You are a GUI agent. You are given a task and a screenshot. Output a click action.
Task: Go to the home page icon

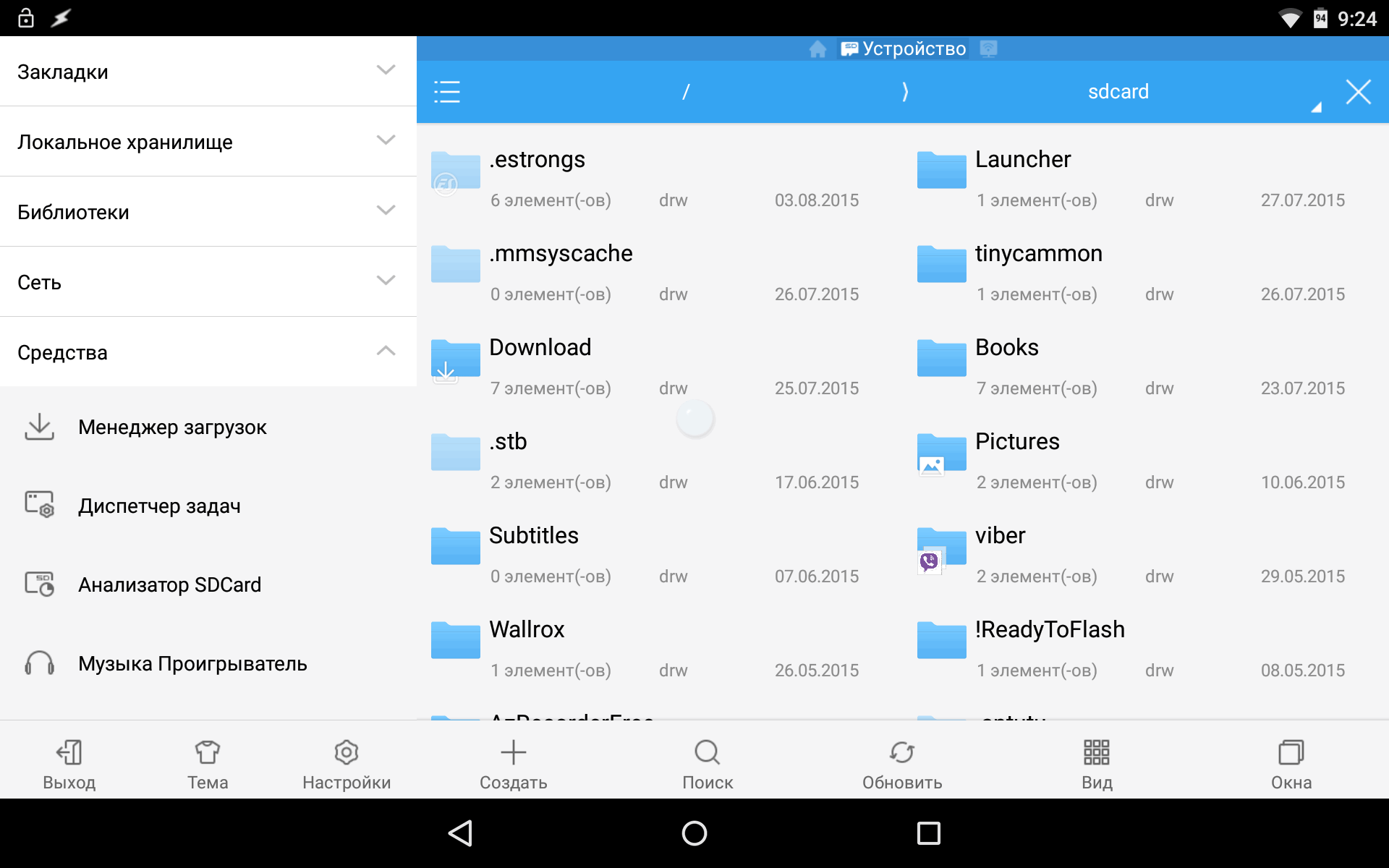tap(817, 48)
